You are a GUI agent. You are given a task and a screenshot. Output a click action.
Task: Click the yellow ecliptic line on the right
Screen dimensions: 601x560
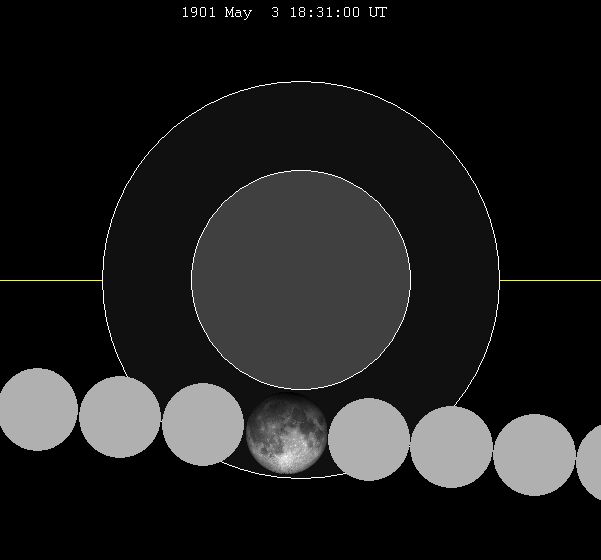coord(550,280)
